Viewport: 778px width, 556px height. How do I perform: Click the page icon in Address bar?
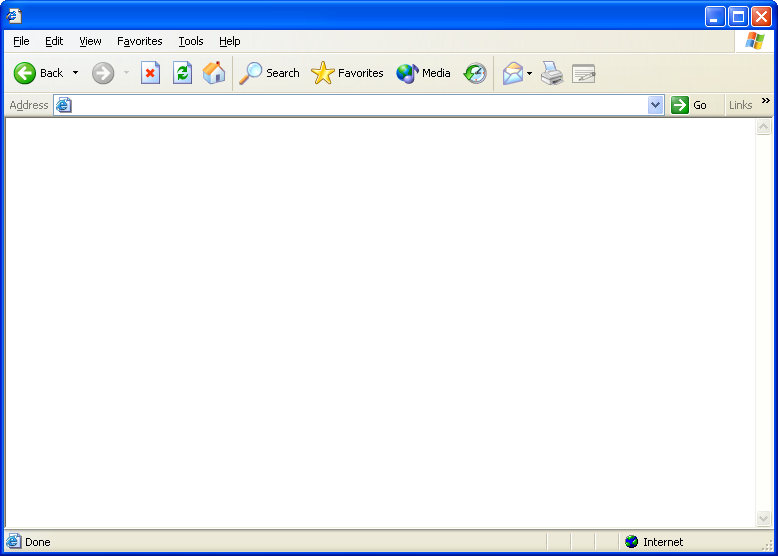64,105
